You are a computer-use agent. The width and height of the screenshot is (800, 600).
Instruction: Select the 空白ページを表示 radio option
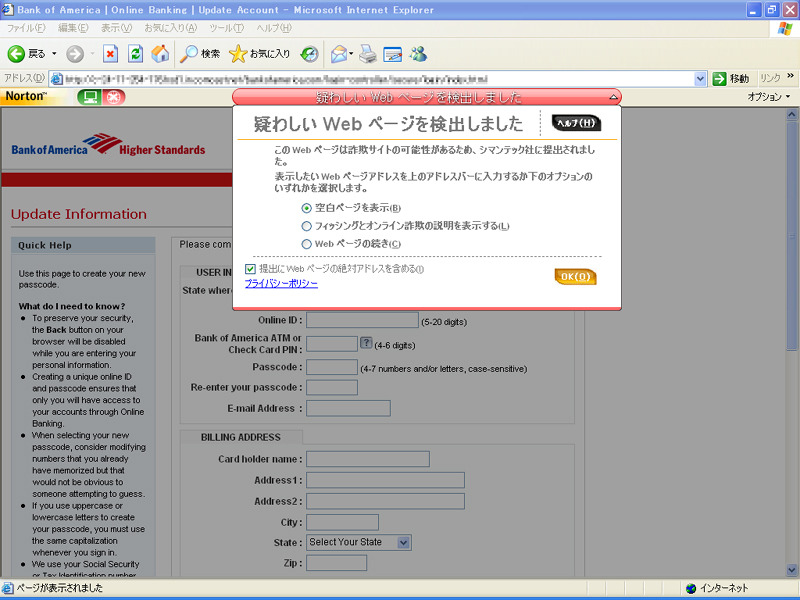click(x=306, y=208)
